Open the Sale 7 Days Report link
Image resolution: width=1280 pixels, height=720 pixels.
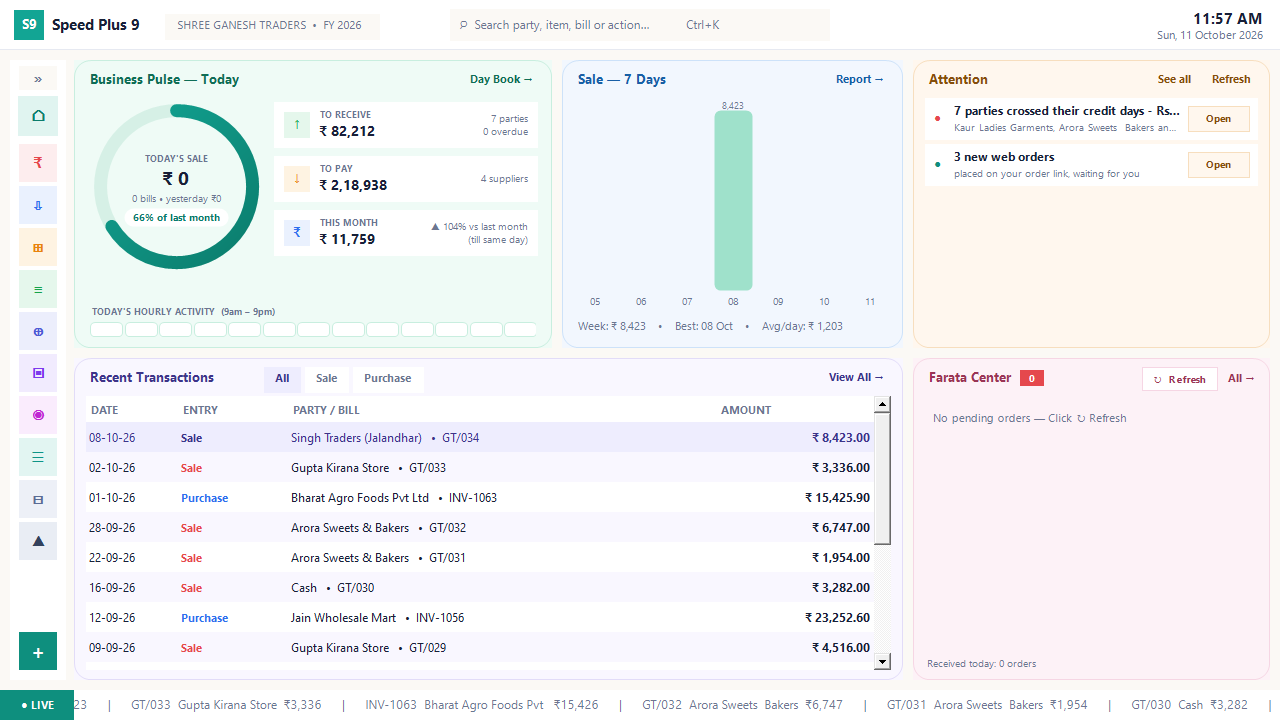tap(860, 80)
